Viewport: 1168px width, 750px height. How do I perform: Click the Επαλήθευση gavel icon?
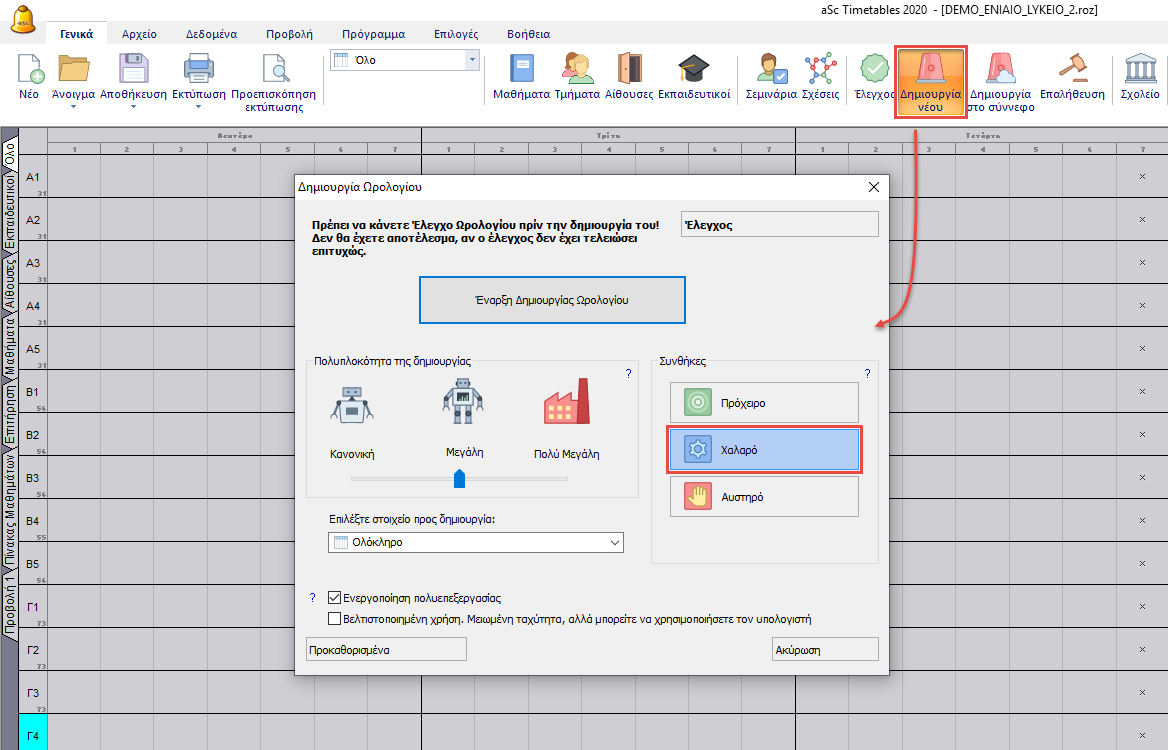coord(1072,70)
